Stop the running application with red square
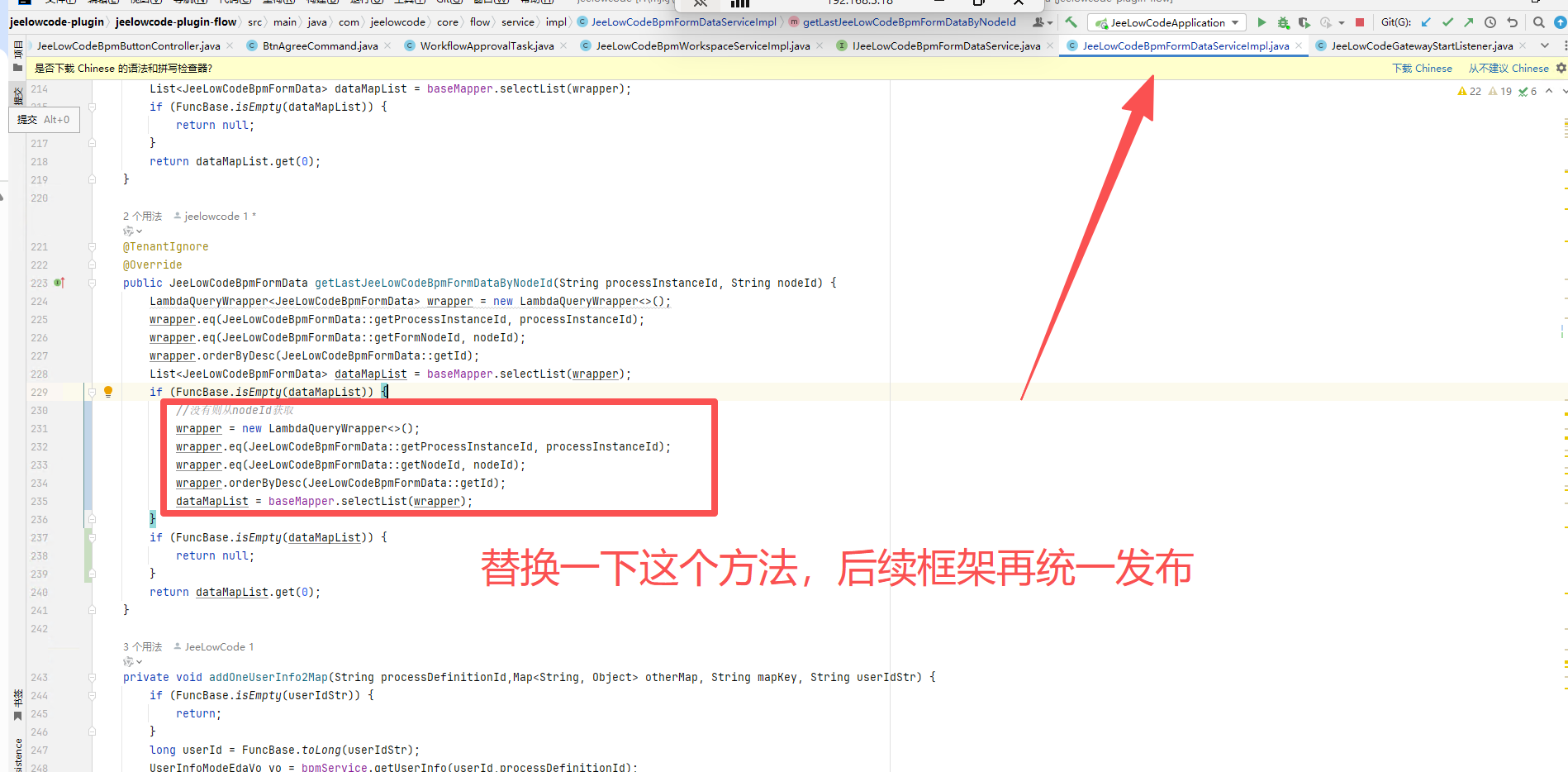 tap(1360, 22)
